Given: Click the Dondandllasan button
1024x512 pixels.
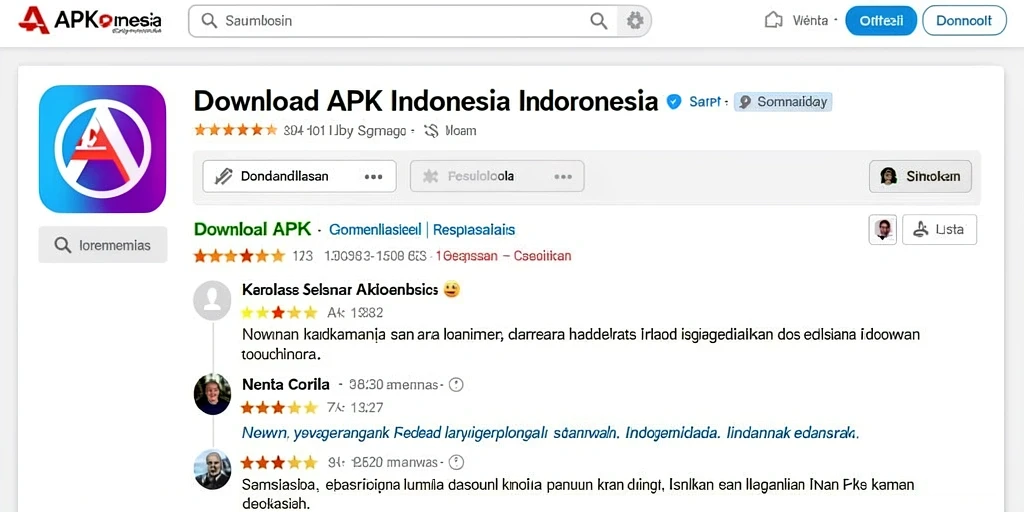Looking at the screenshot, I should [x=299, y=176].
